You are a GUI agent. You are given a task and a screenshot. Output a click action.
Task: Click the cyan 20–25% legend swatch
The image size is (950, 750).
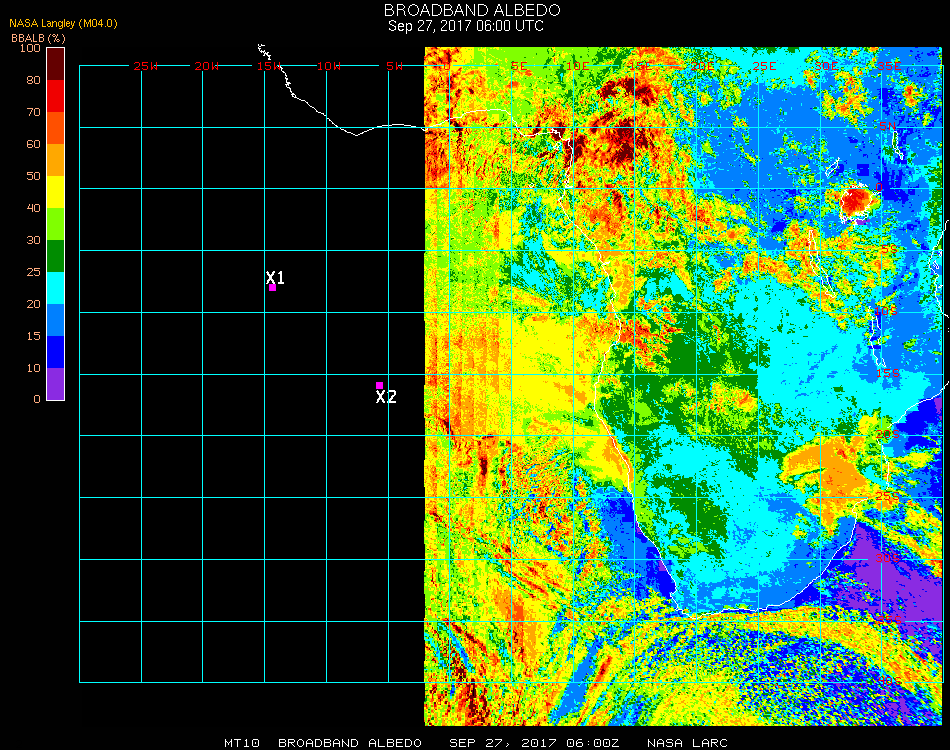pyautogui.click(x=56, y=288)
